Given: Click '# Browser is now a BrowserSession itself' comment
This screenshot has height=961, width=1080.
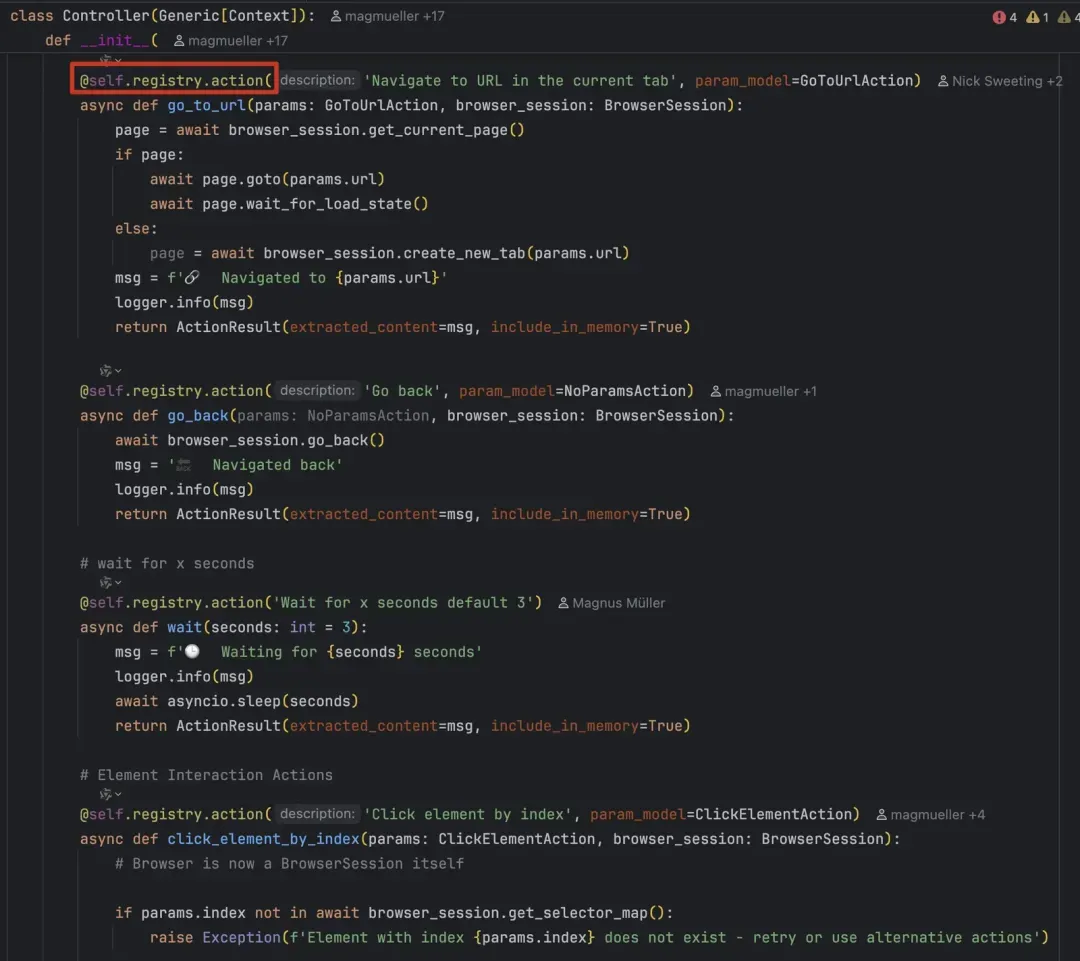Looking at the screenshot, I should coord(289,864).
